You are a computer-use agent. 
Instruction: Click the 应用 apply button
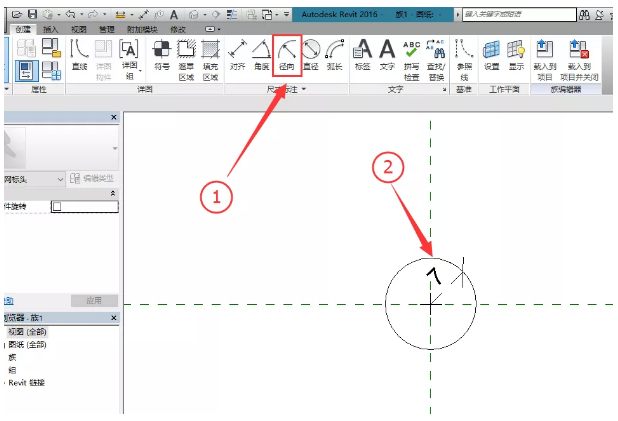93,301
